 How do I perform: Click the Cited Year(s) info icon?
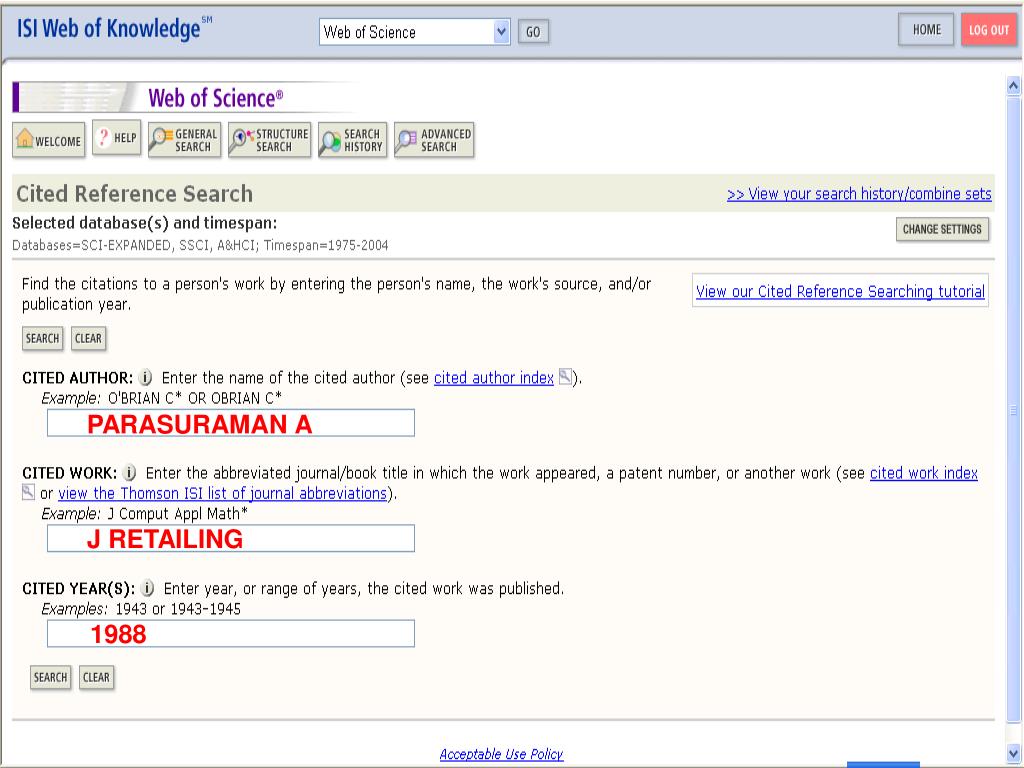(x=148, y=588)
